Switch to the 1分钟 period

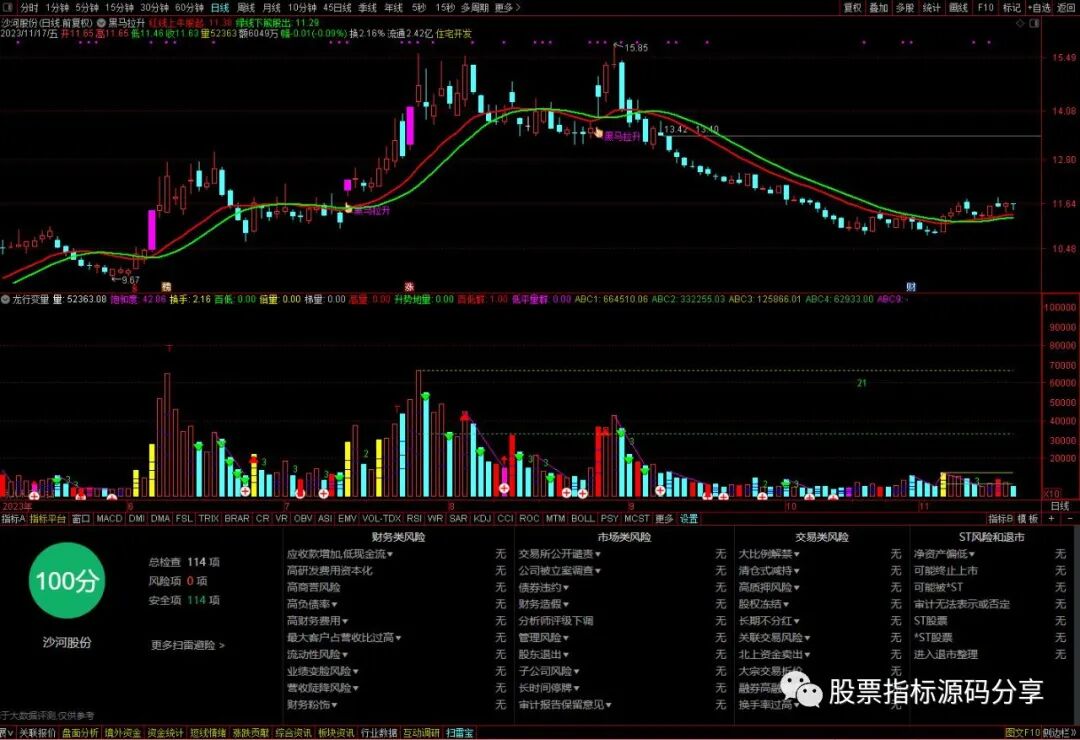pyautogui.click(x=57, y=8)
